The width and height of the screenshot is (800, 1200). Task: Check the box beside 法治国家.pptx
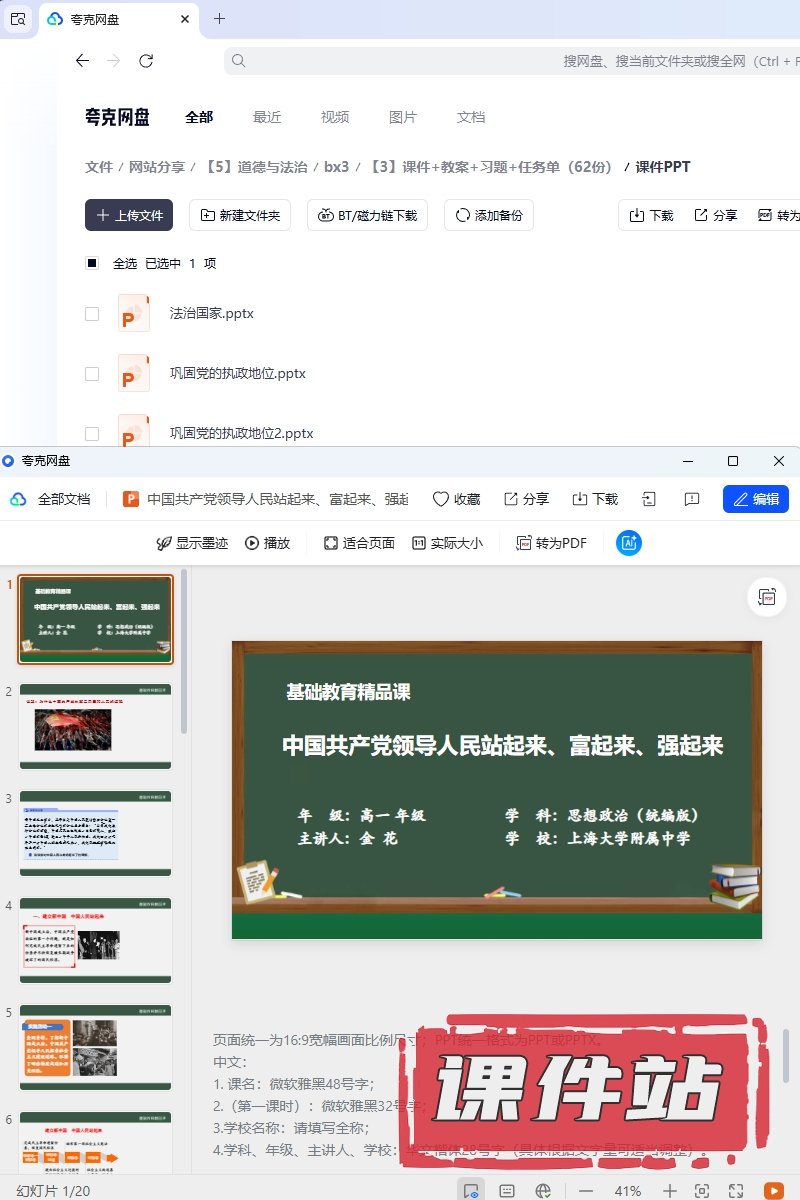tap(92, 314)
